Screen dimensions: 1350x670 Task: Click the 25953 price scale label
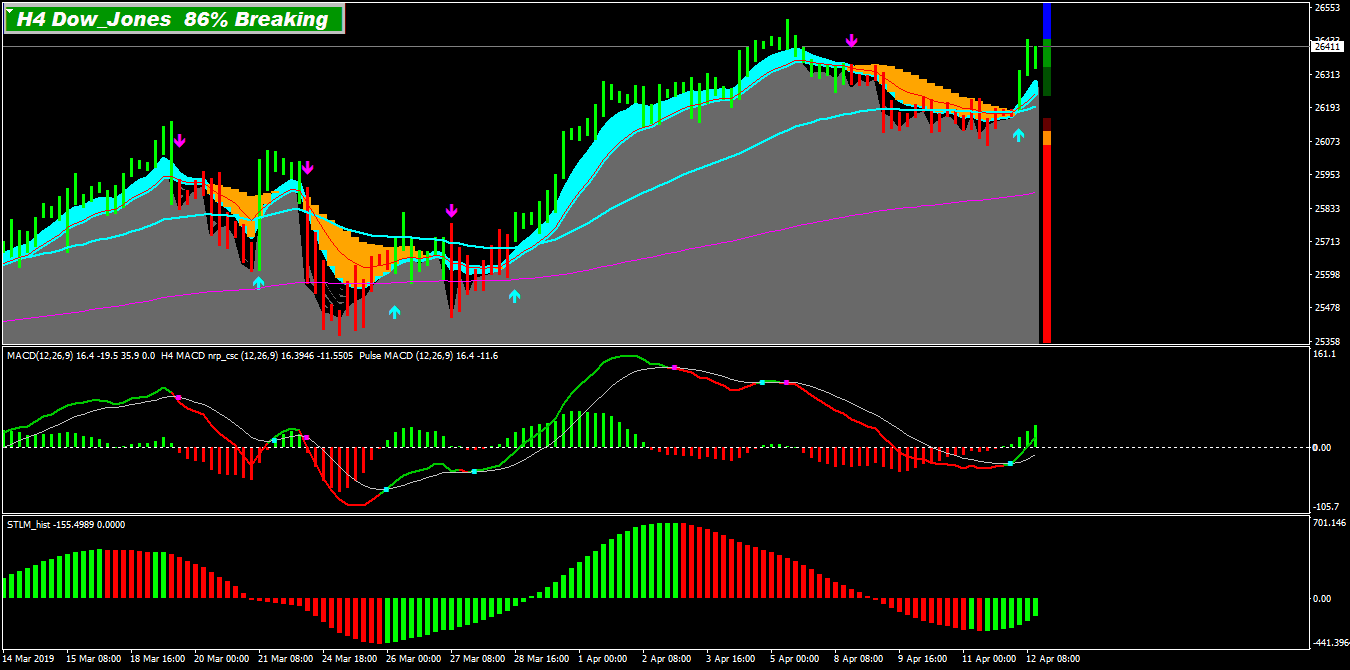click(x=1327, y=175)
